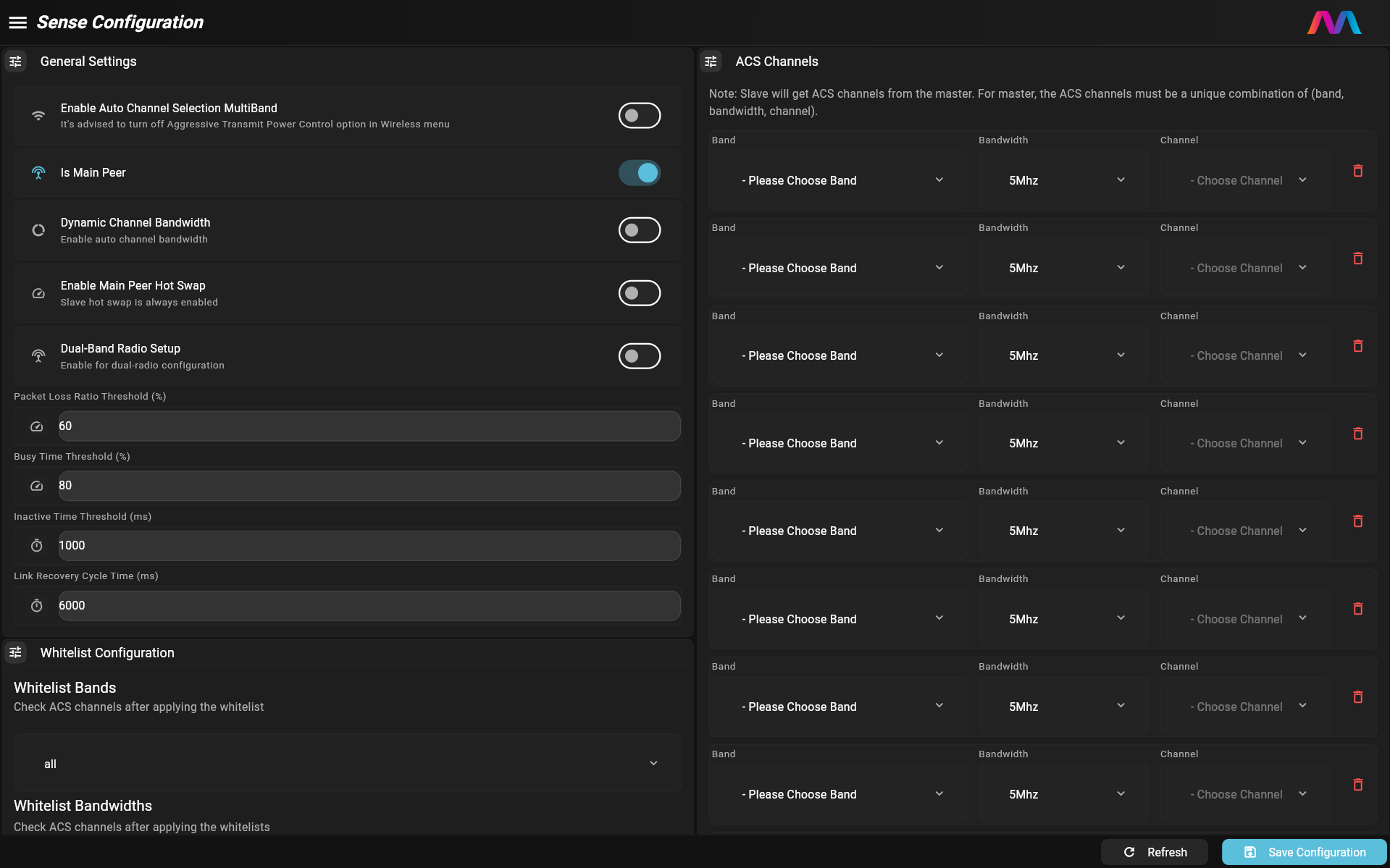Turn off the Is Main Peer switch

(640, 172)
